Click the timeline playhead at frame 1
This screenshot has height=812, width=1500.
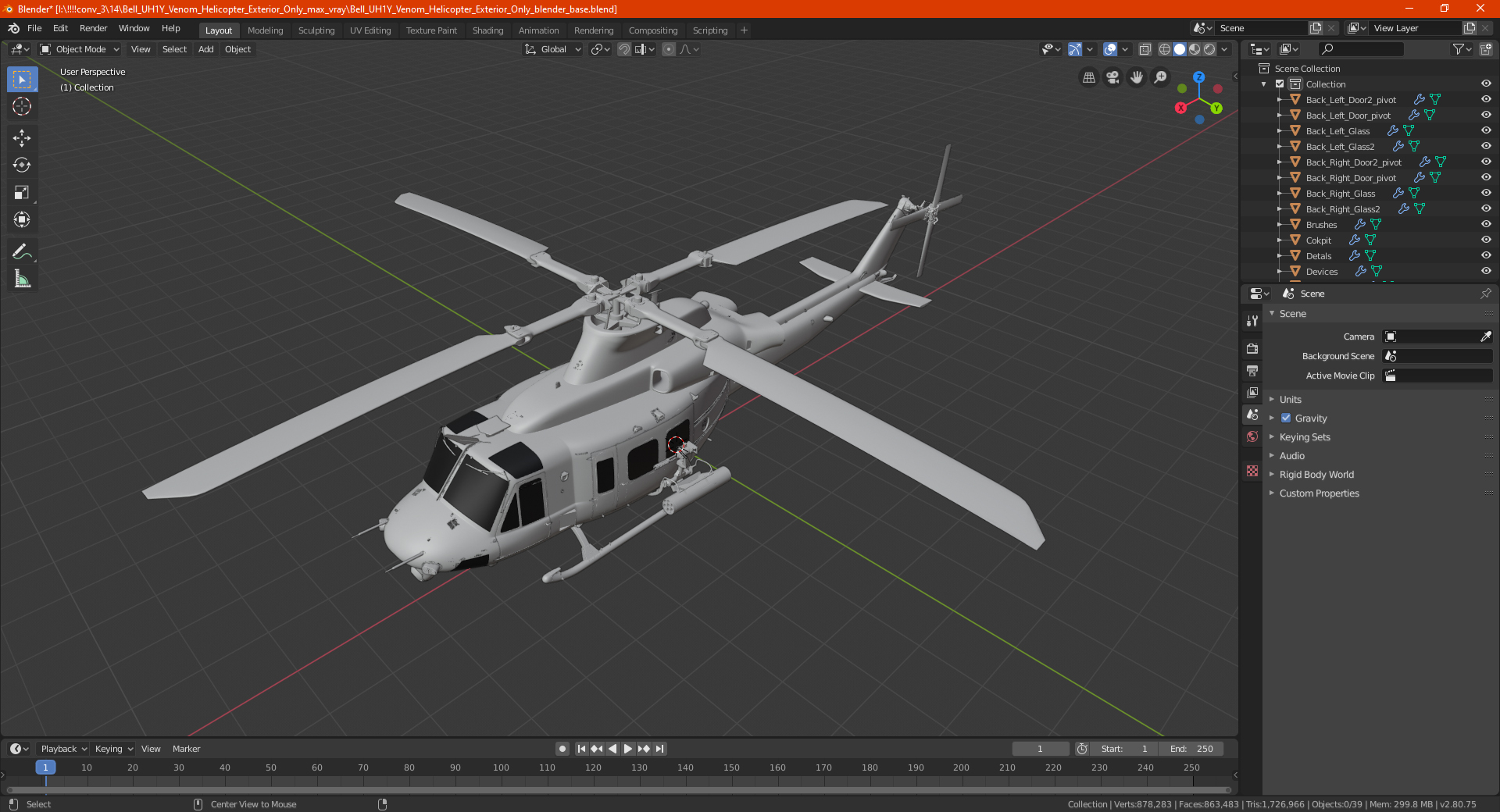tap(45, 767)
